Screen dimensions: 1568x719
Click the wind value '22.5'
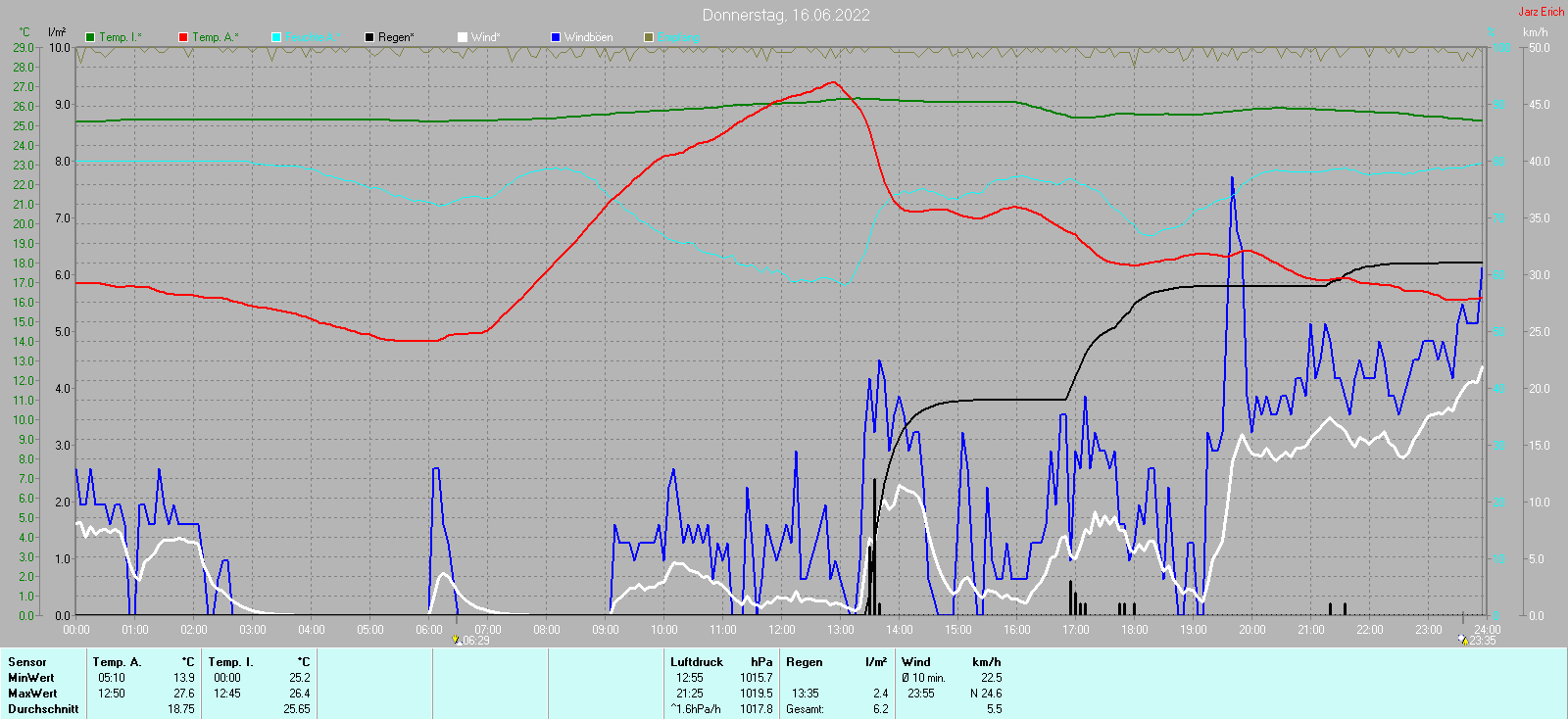tap(992, 678)
